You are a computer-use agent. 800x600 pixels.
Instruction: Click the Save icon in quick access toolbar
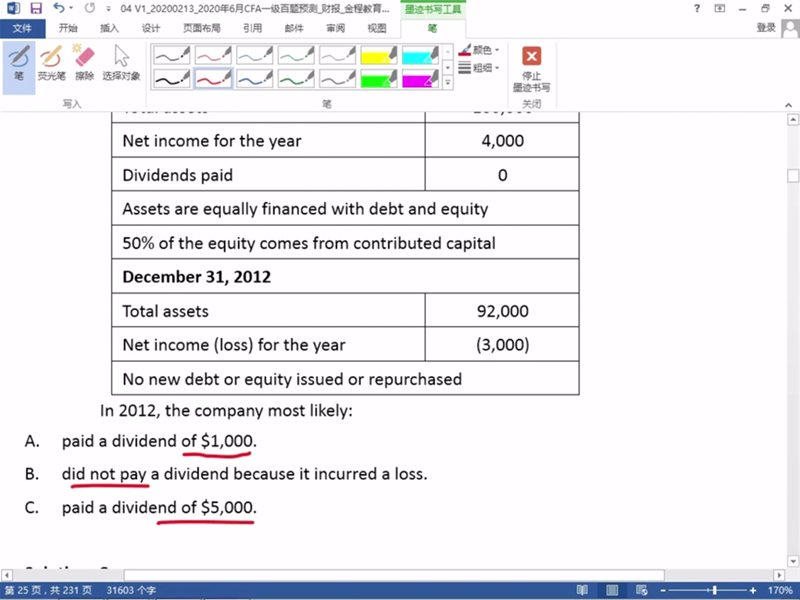35,8
